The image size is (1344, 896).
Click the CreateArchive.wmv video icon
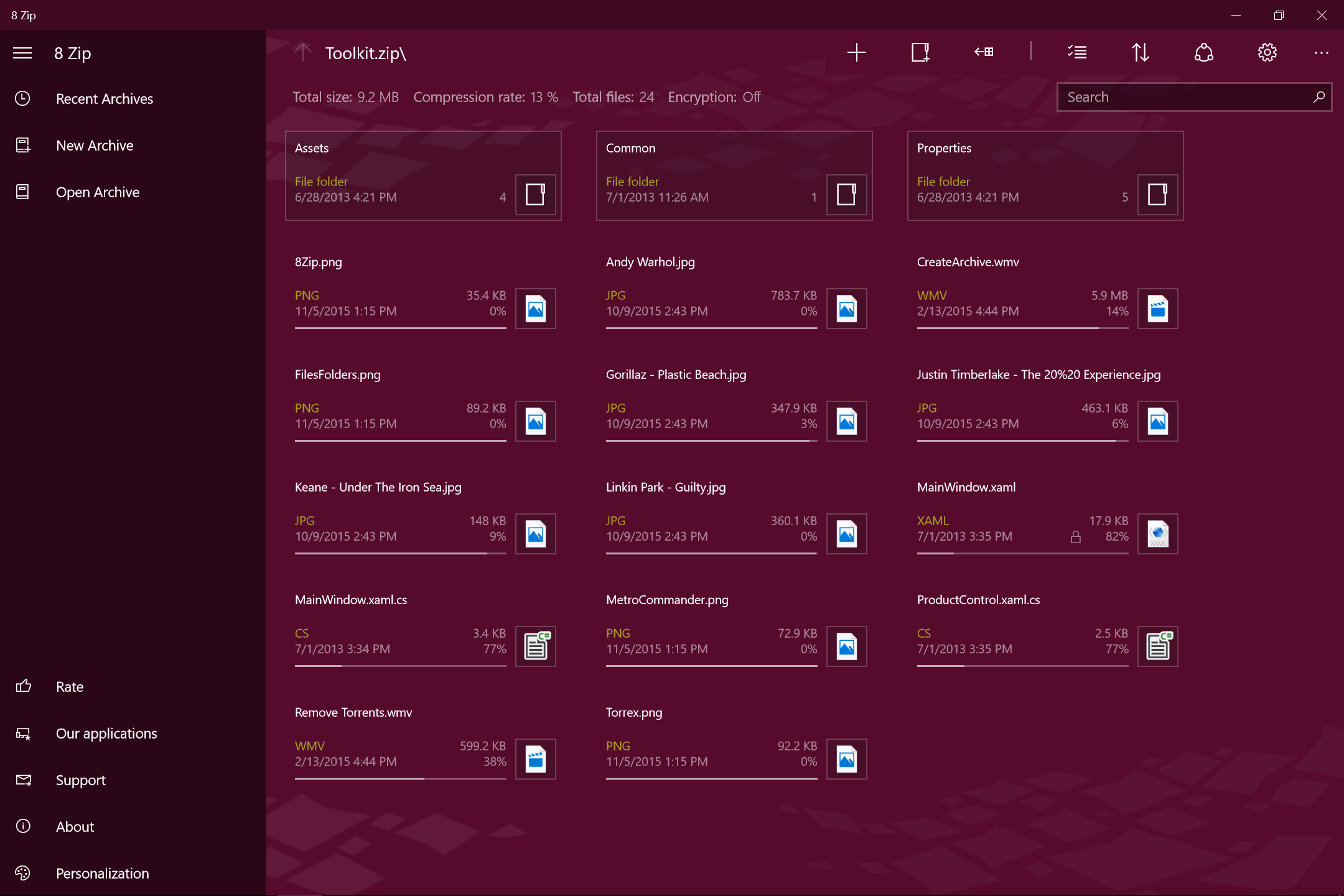1157,309
